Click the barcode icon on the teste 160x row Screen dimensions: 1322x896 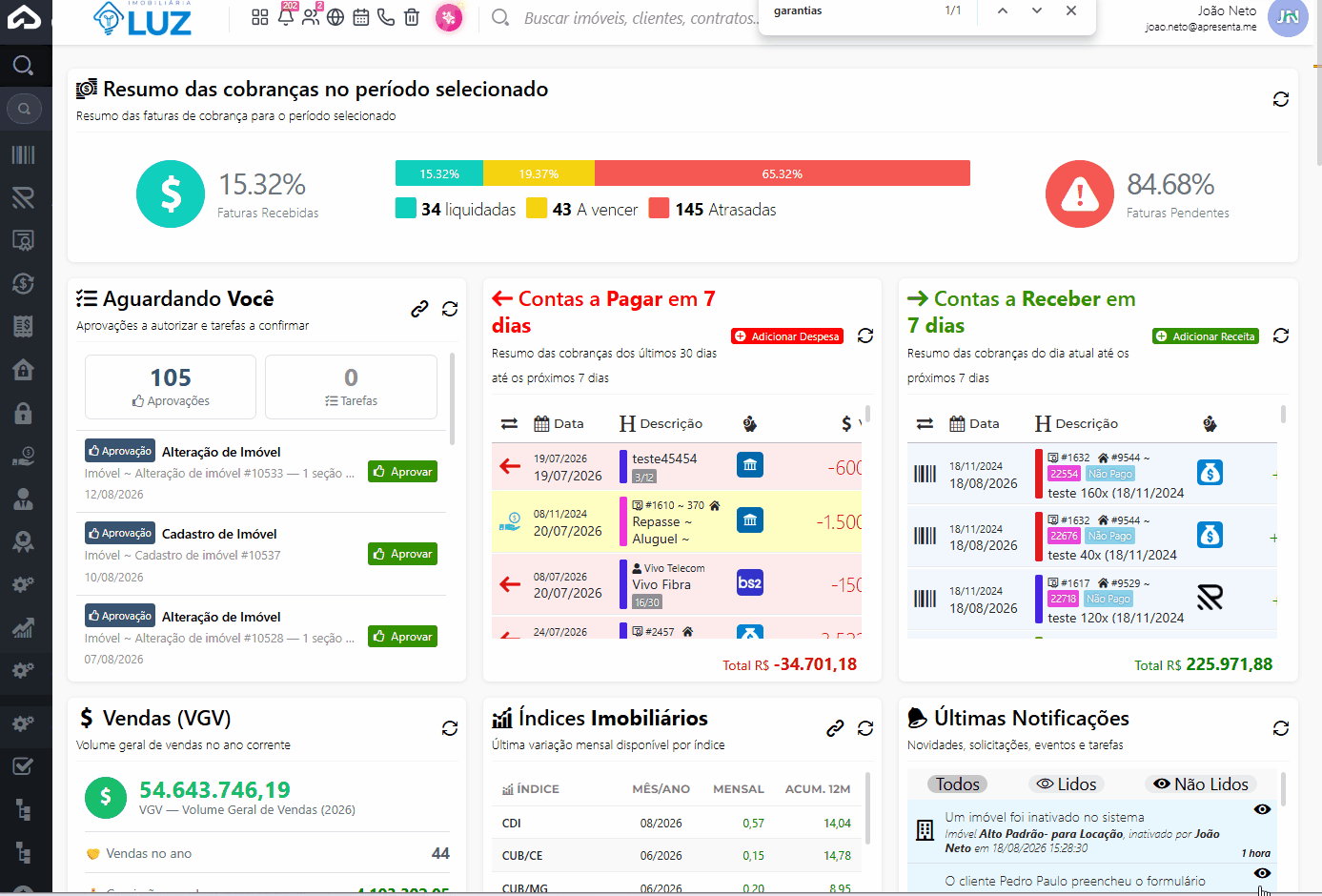tap(925, 474)
